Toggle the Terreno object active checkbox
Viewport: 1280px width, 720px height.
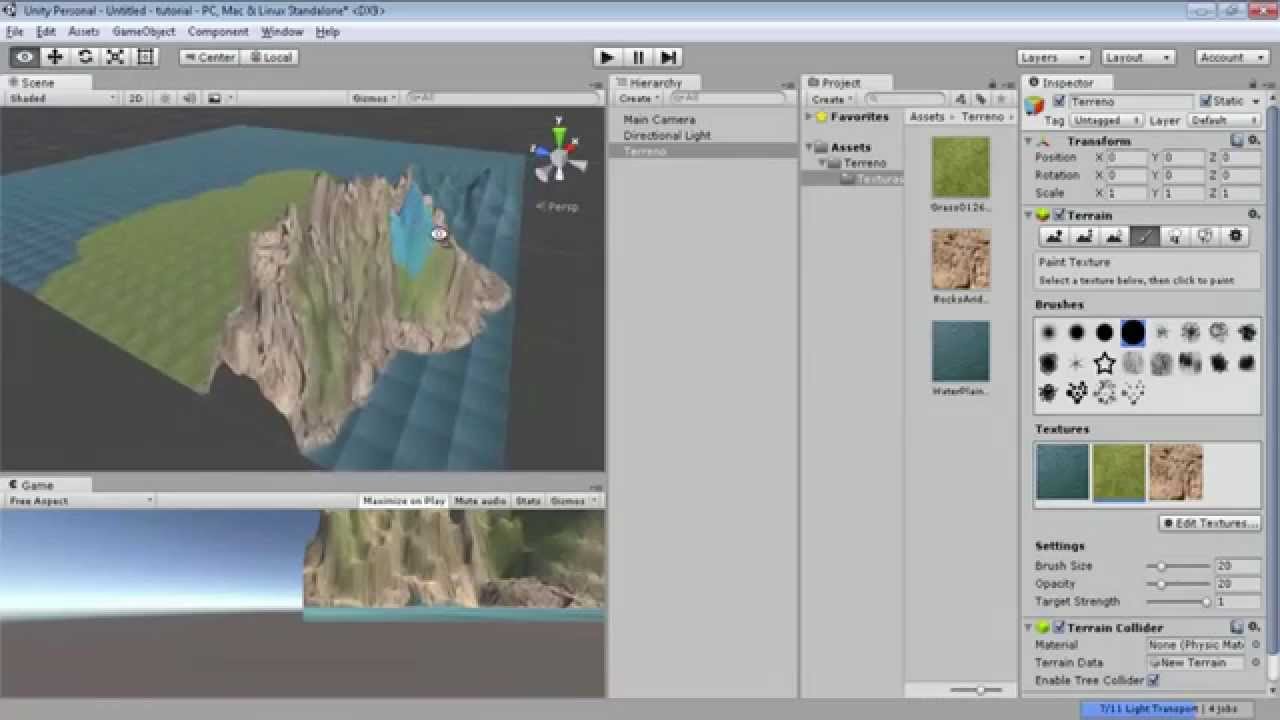tap(1059, 101)
